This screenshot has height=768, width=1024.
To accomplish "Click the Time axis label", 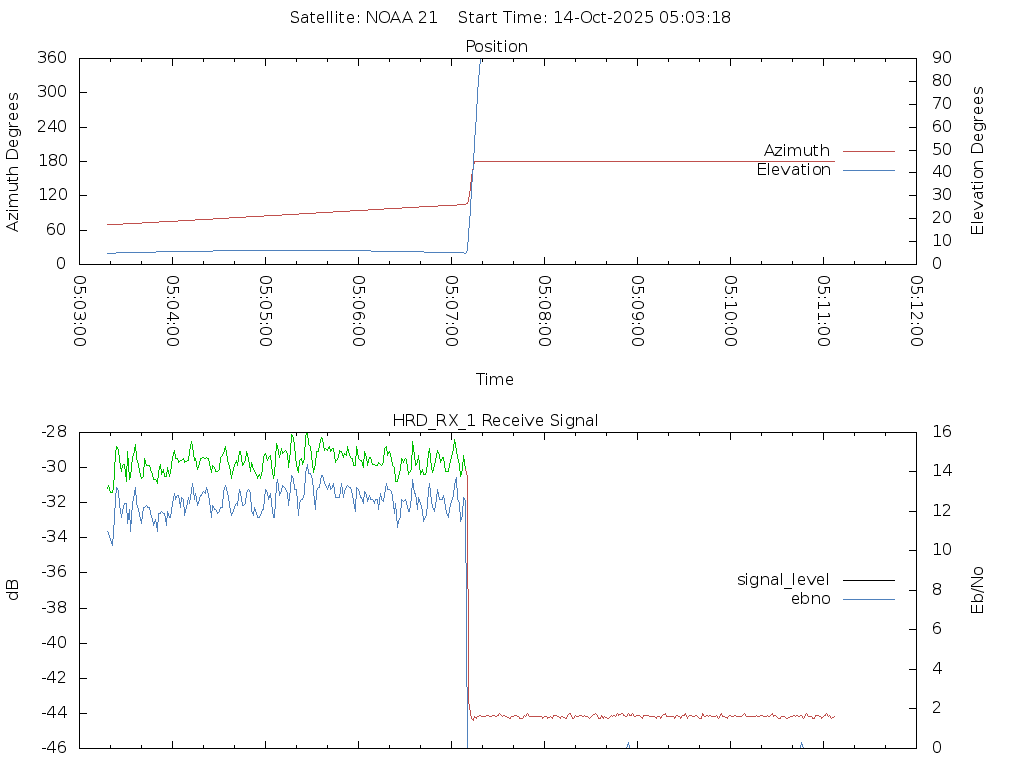I will (495, 379).
